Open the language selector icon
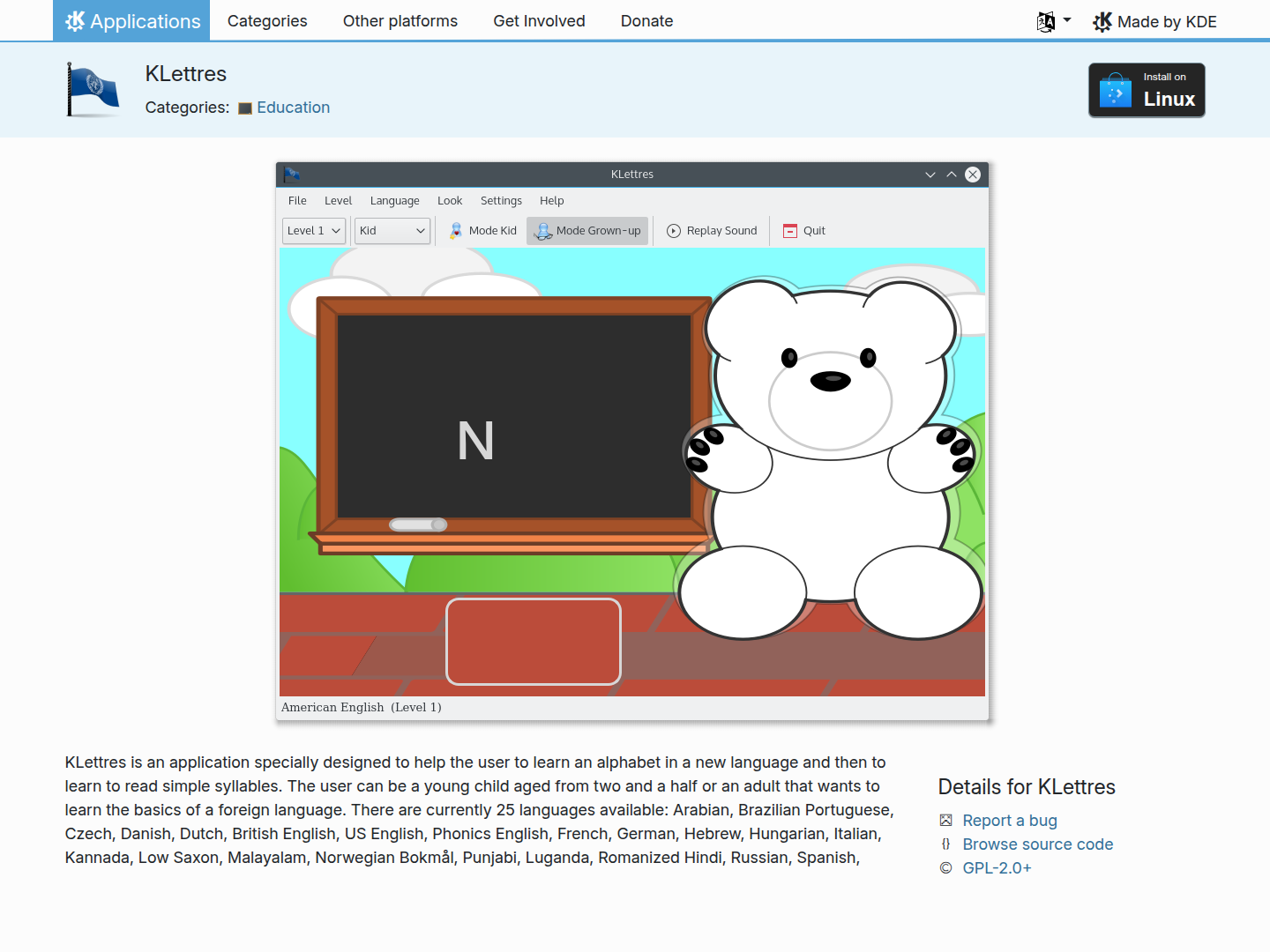Viewport: 1270px width, 952px height. pyautogui.click(x=1046, y=22)
